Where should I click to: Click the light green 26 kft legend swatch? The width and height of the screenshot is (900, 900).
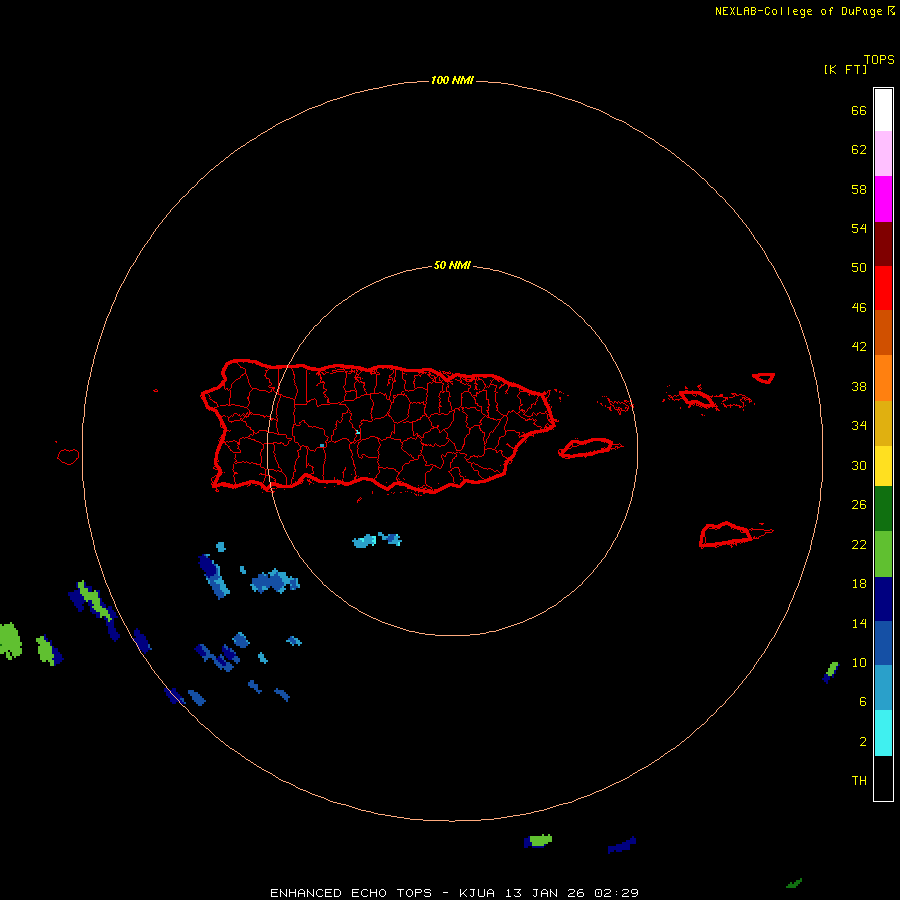click(x=883, y=554)
